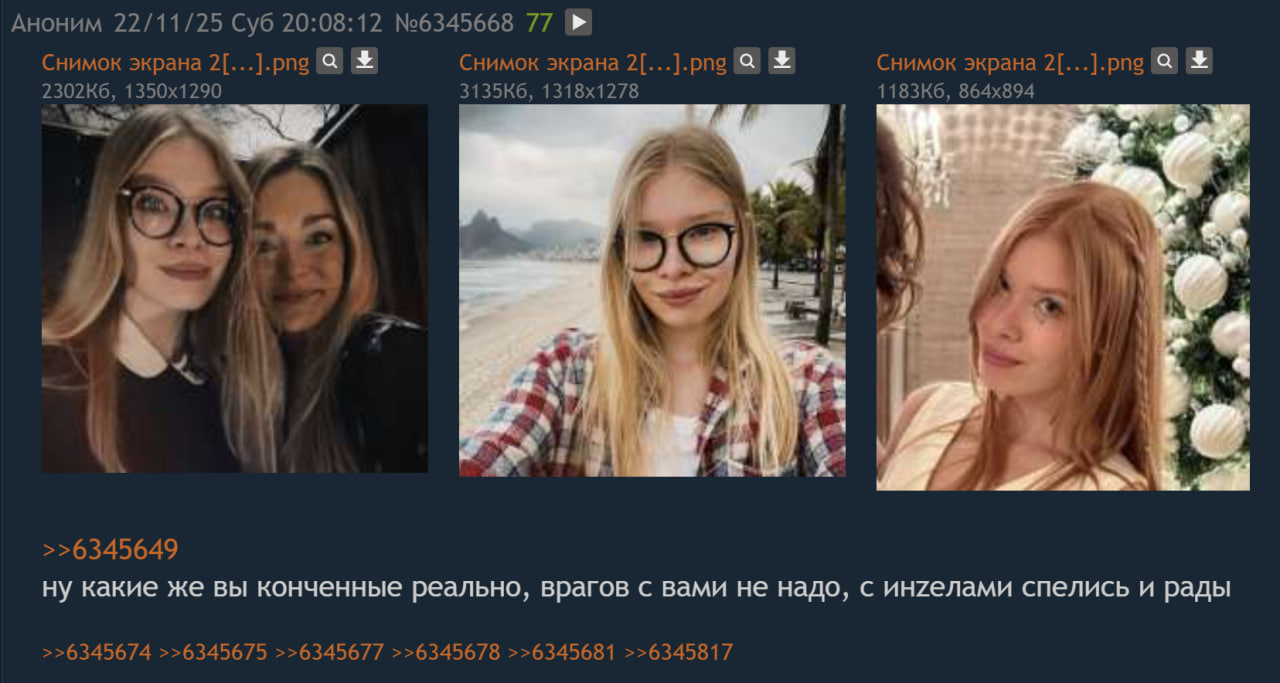This screenshot has height=683, width=1280.
Task: Download the third attached screenshot file
Action: tap(1199, 61)
